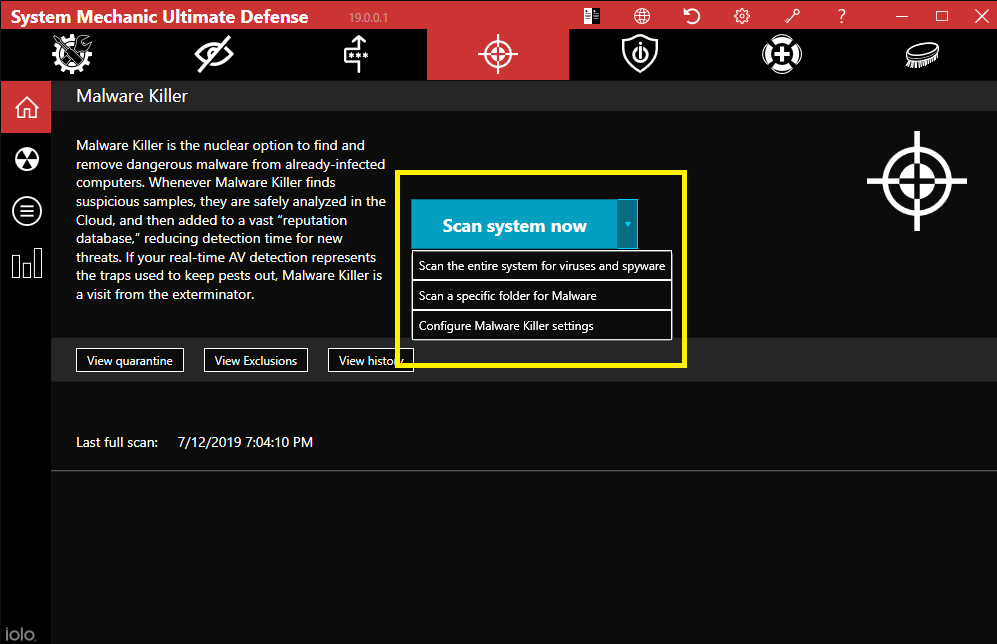Click the View Exclusions button
This screenshot has width=997, height=644.
click(256, 360)
